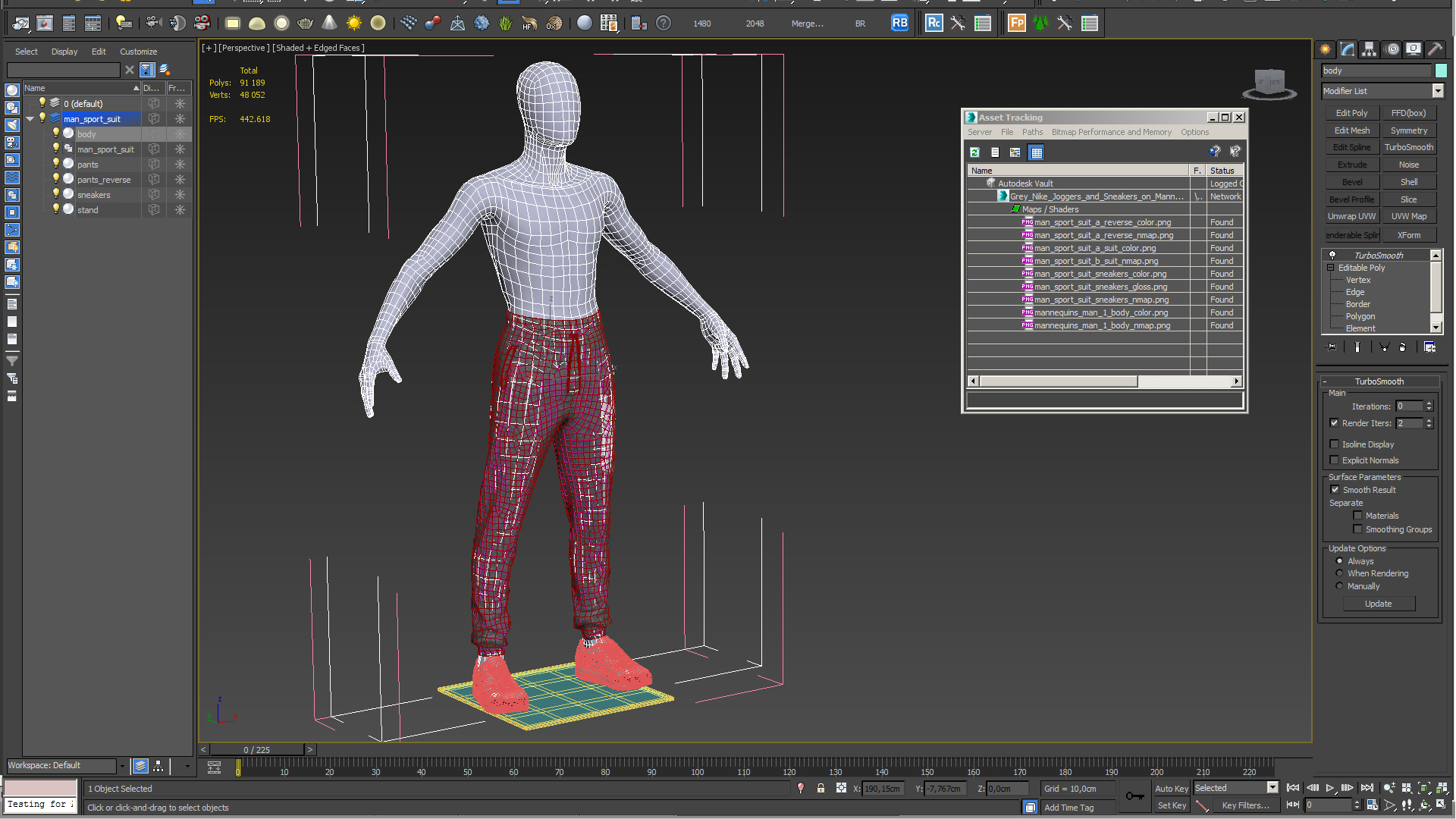Click the Set Keys key icon
This screenshot has width=1456, height=819.
click(x=1135, y=796)
